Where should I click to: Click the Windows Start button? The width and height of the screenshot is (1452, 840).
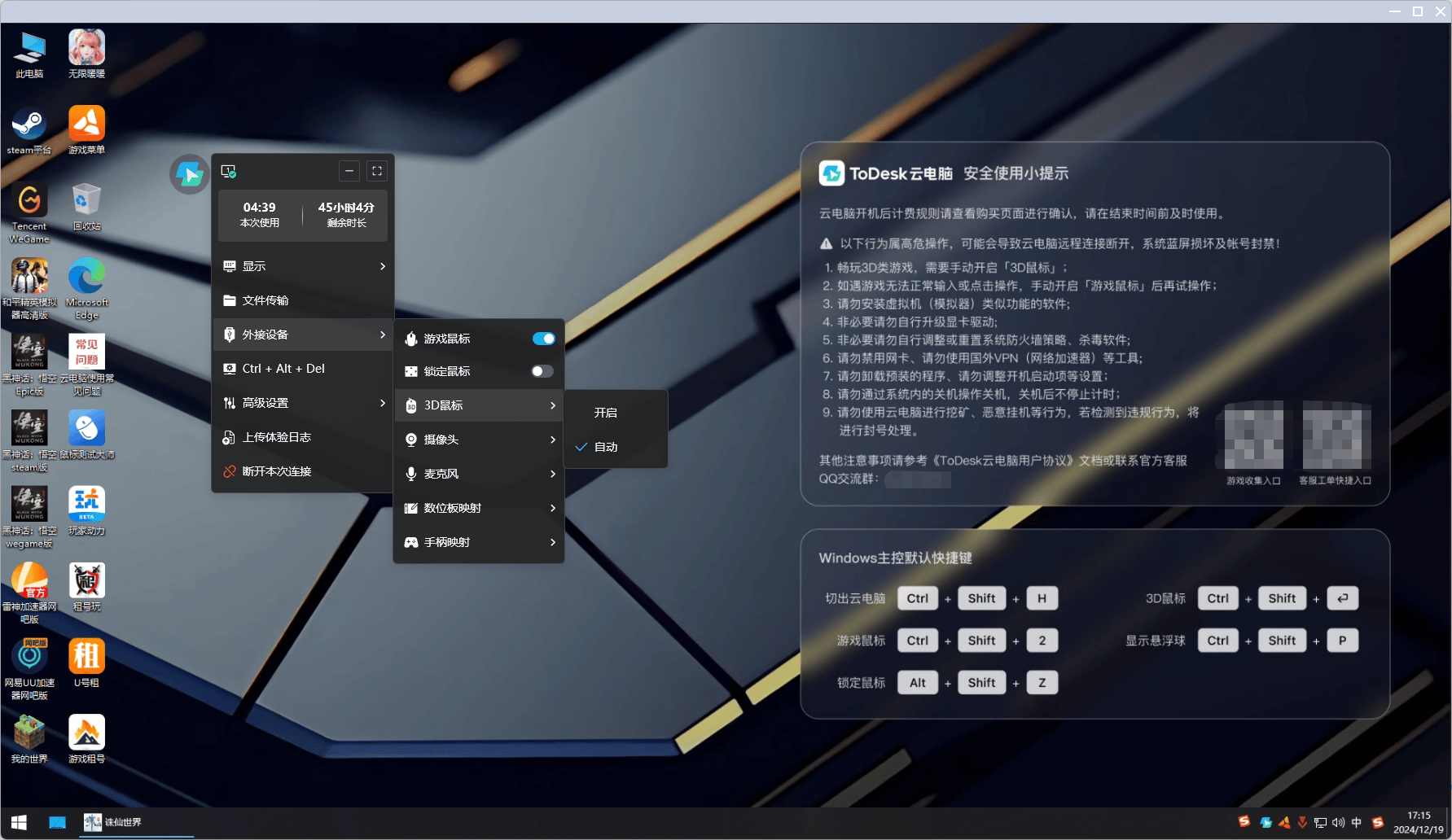coord(19,822)
